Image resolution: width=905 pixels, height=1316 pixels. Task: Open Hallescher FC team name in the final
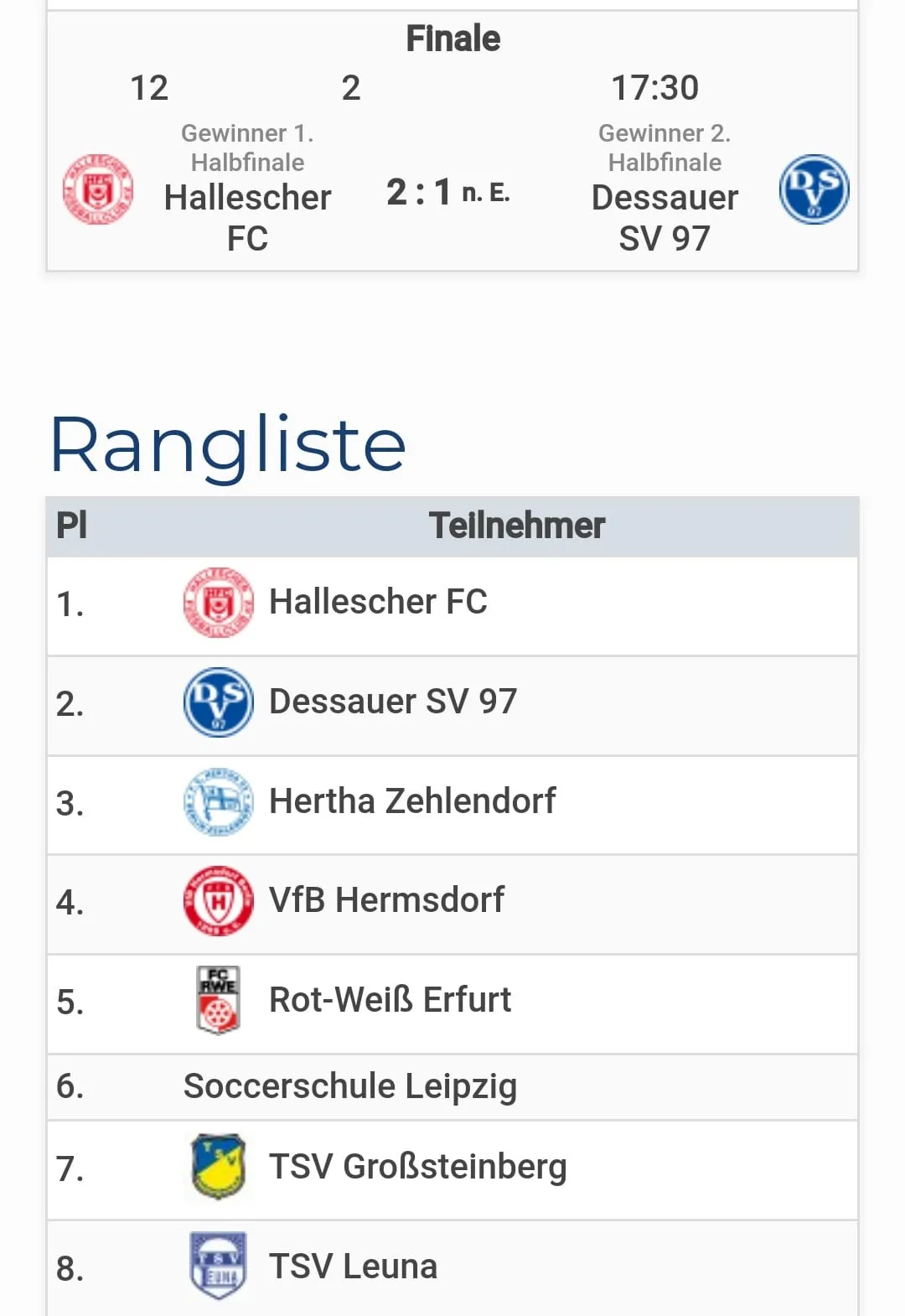pos(247,218)
